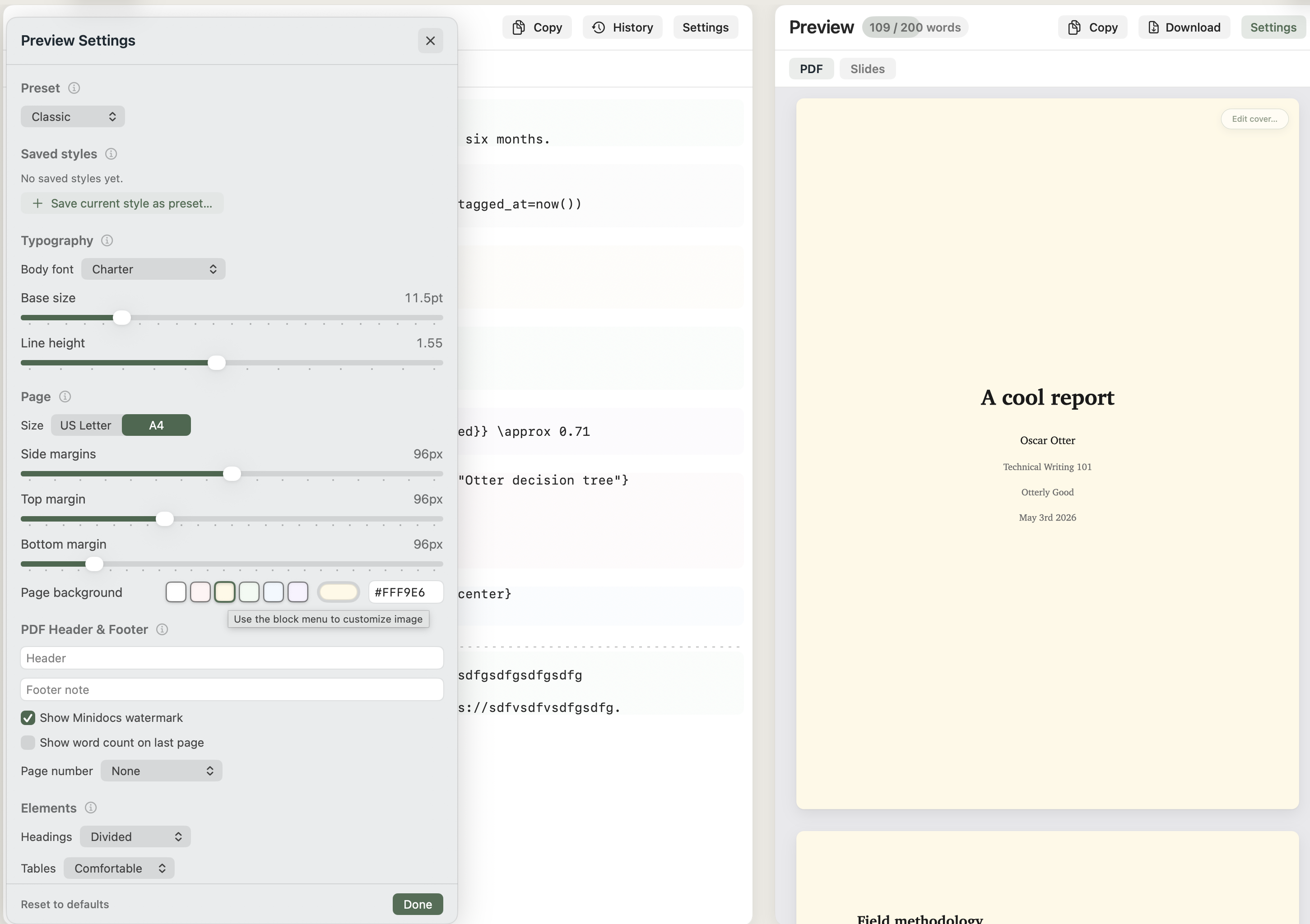The width and height of the screenshot is (1310, 924).
Task: Click the editor Copy button
Action: click(537, 28)
